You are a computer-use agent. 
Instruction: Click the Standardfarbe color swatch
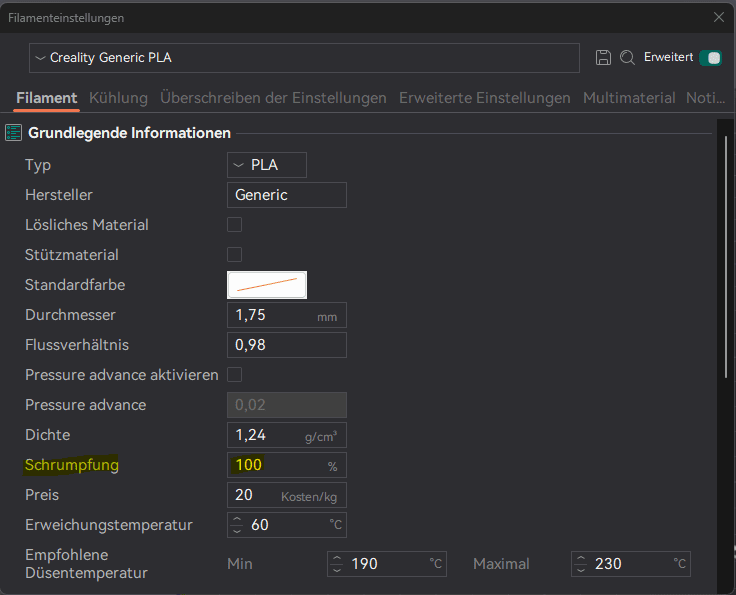(267, 285)
